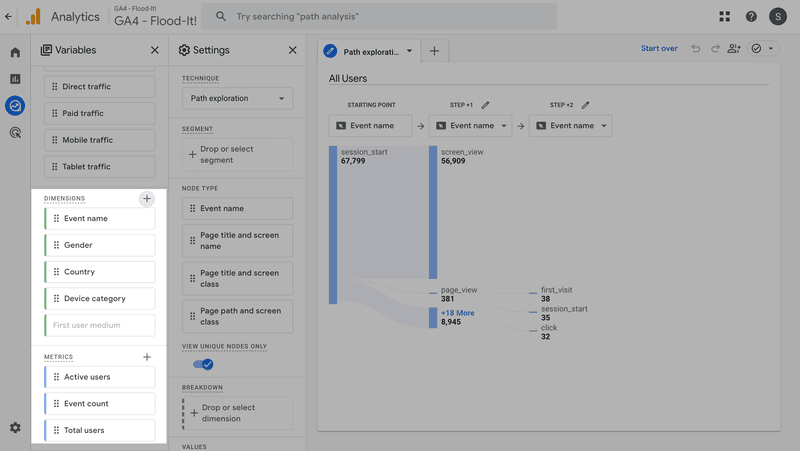Close the Variables panel

point(154,50)
